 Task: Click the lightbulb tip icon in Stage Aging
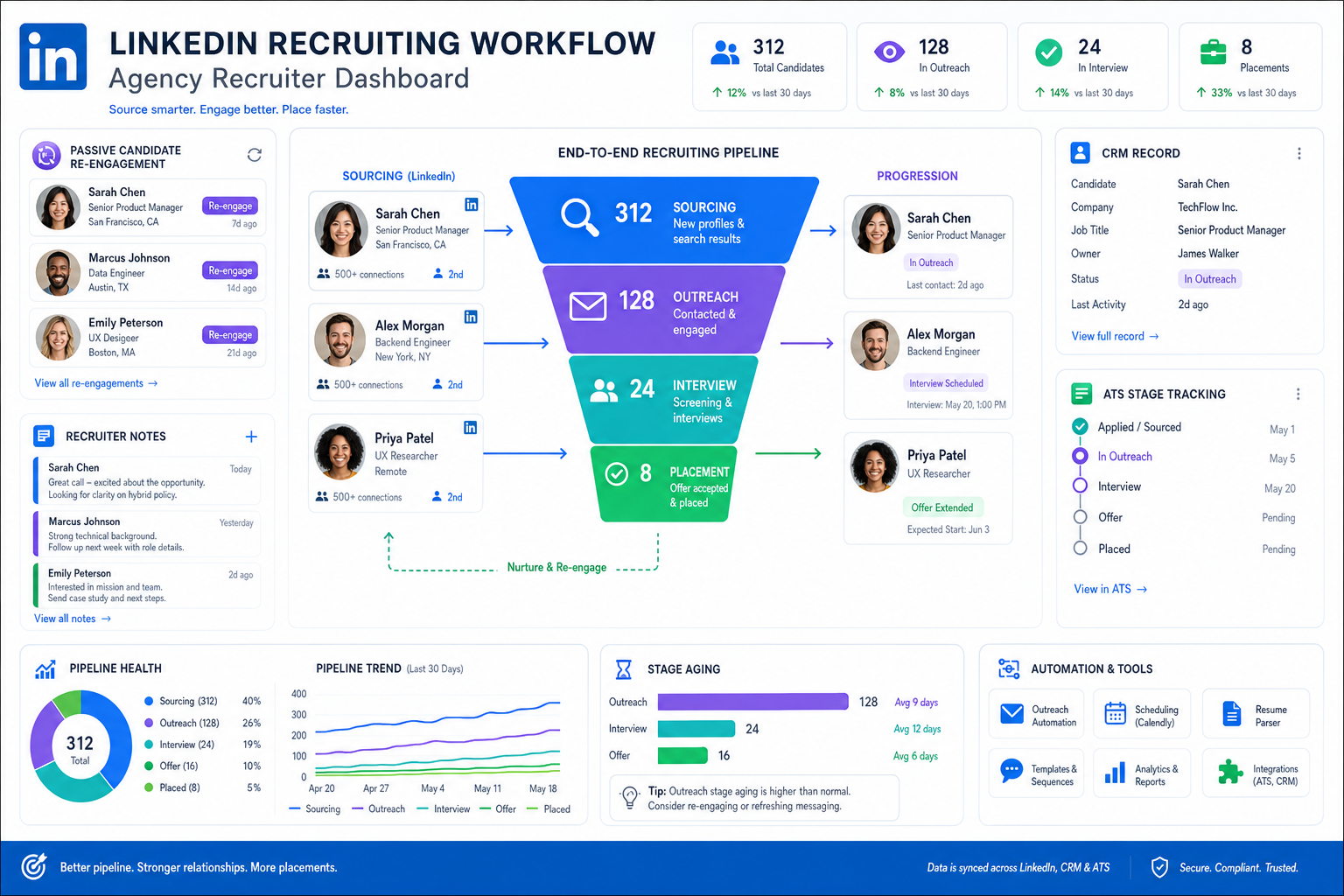pos(629,797)
